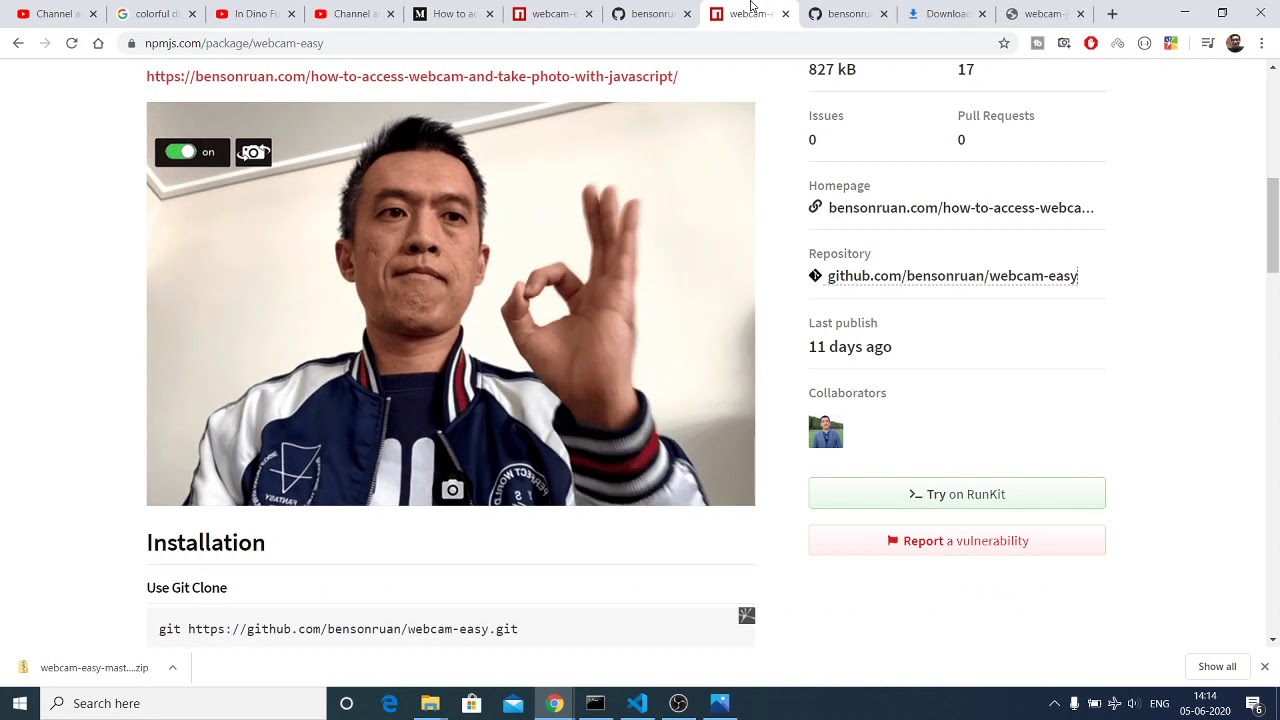This screenshot has height=720, width=1280.
Task: Click the Try on RunKit button
Action: (x=957, y=494)
